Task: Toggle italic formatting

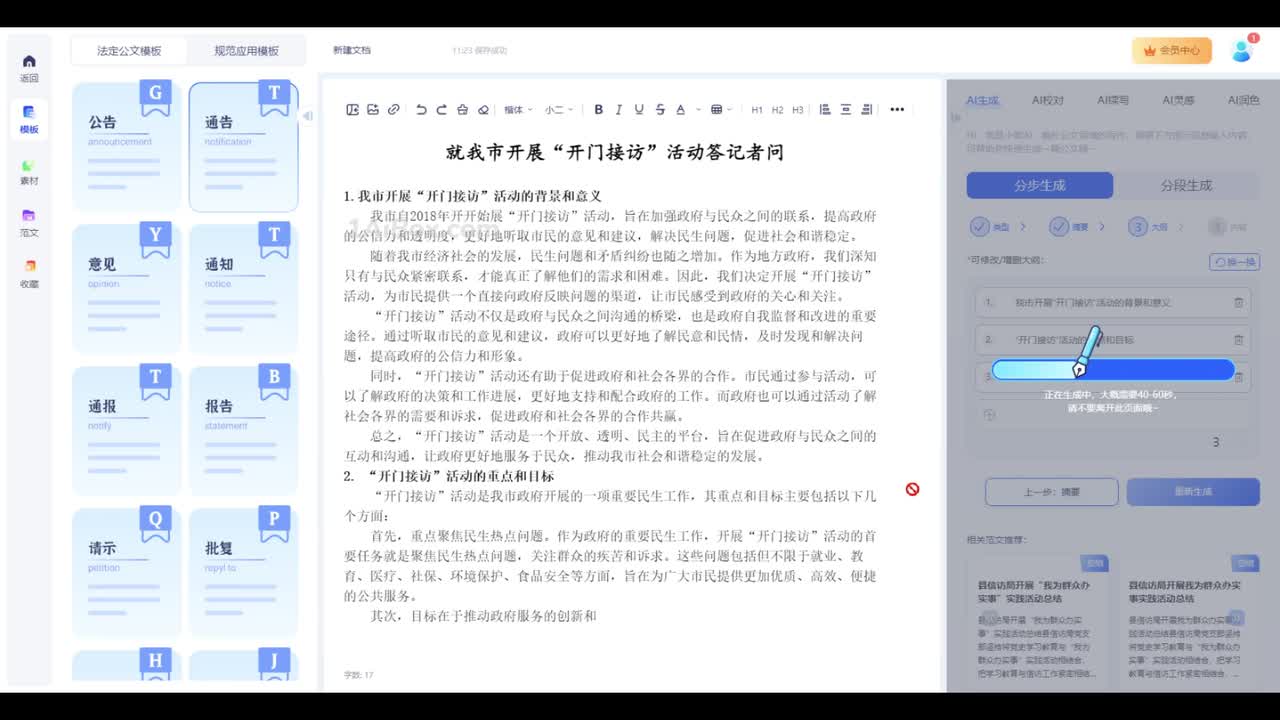Action: 619,110
